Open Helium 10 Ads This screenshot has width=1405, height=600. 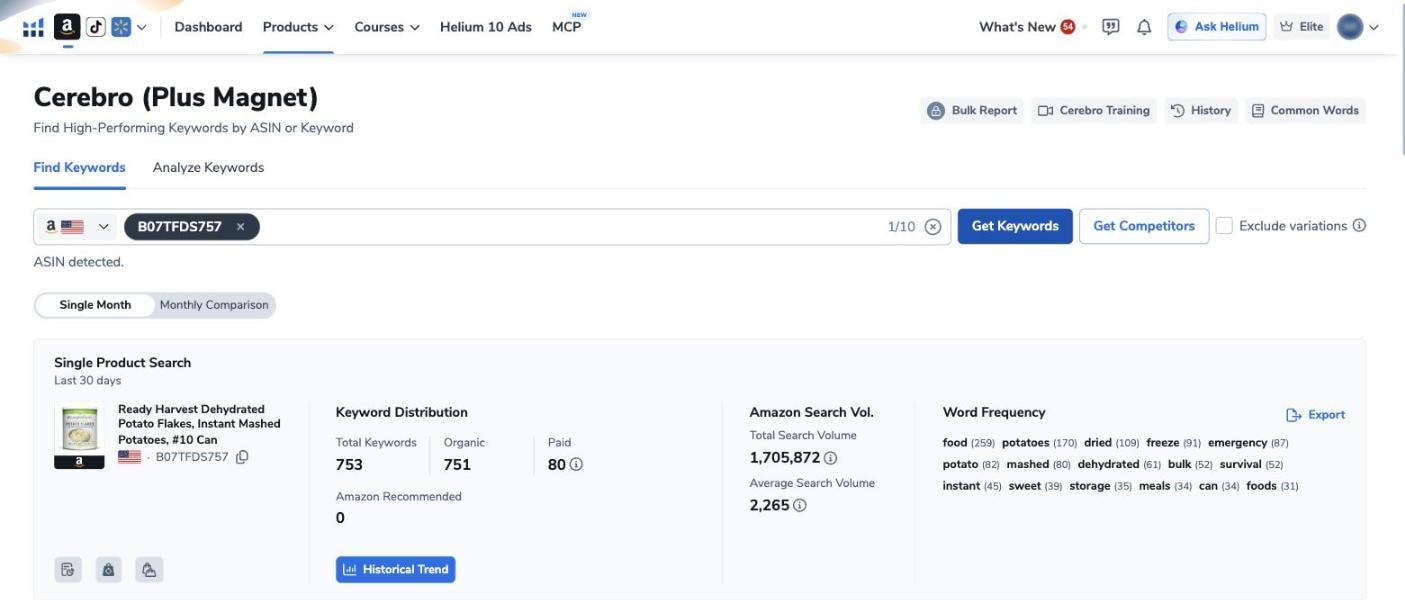[x=486, y=27]
